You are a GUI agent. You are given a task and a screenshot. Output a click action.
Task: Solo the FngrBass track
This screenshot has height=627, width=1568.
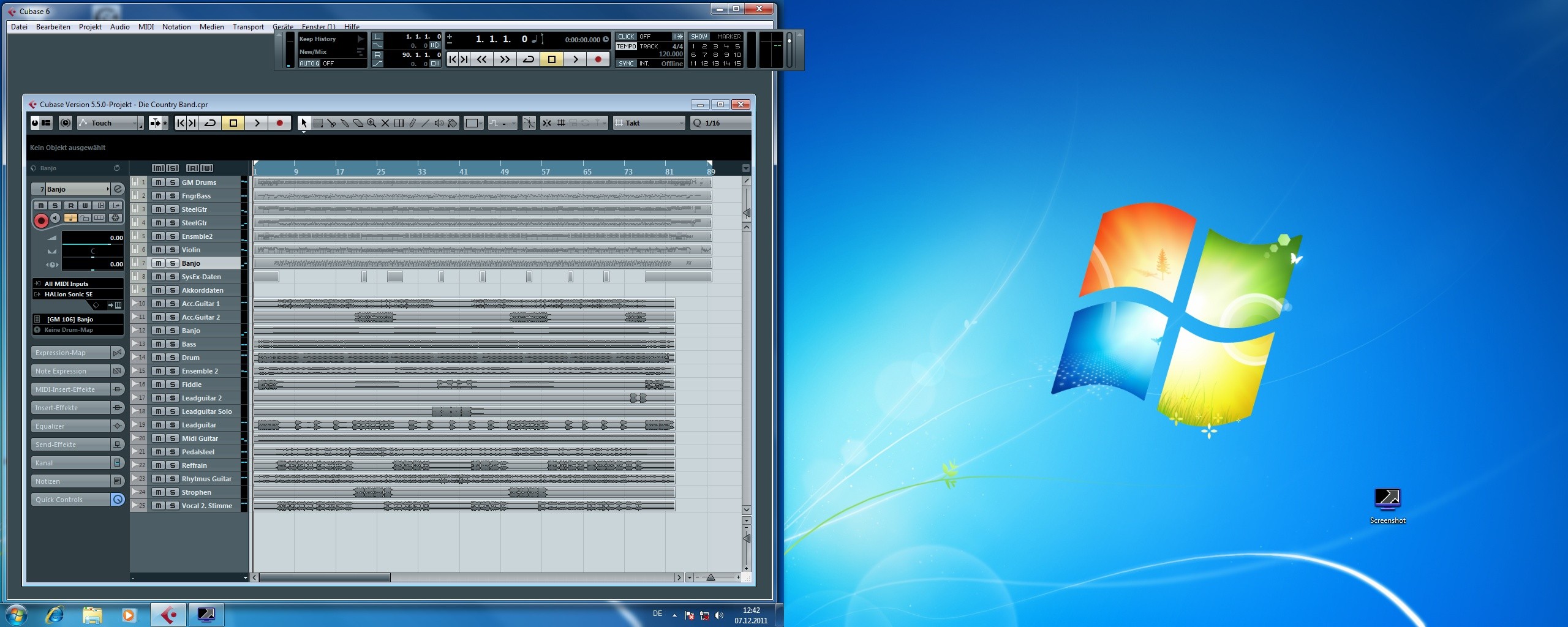point(173,196)
